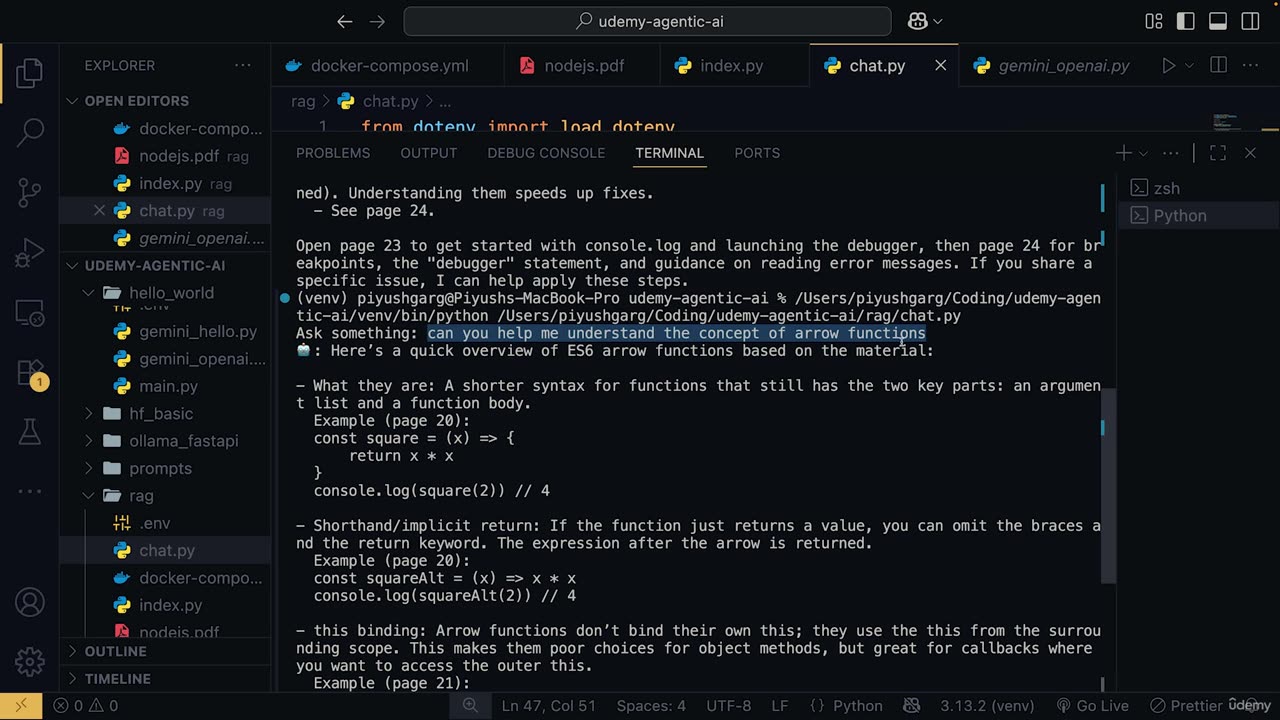Viewport: 1280px width, 720px height.
Task: Open the Run and Debug view
Action: [30, 252]
